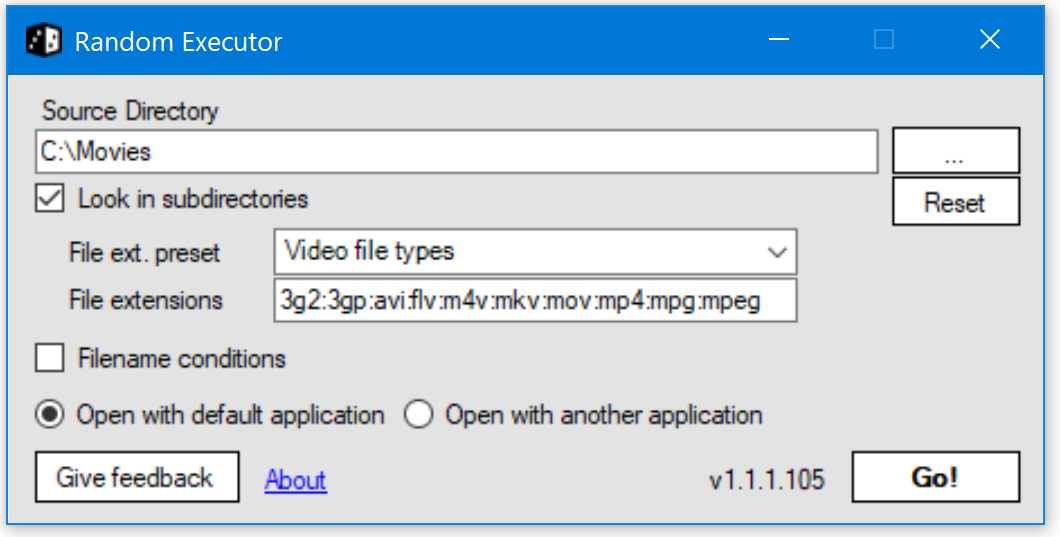Close the Random Executor window
Image resolution: width=1060 pixels, height=537 pixels.
point(990,40)
